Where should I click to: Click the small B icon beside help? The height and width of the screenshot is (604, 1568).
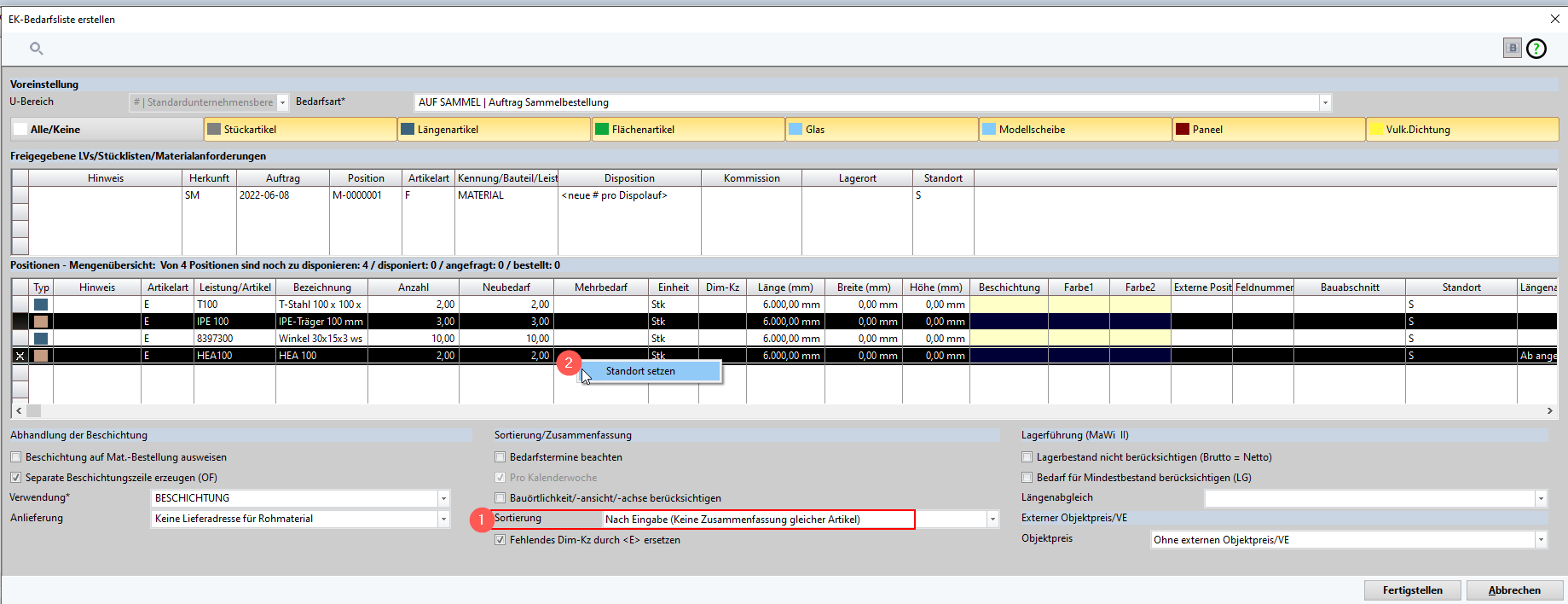1512,49
